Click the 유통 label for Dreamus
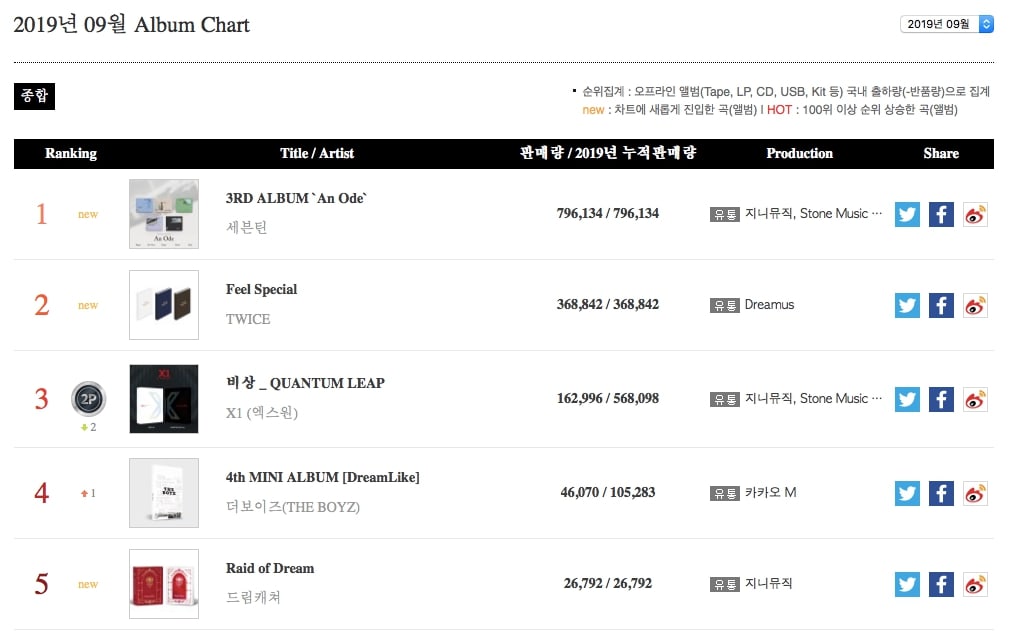 (x=724, y=305)
